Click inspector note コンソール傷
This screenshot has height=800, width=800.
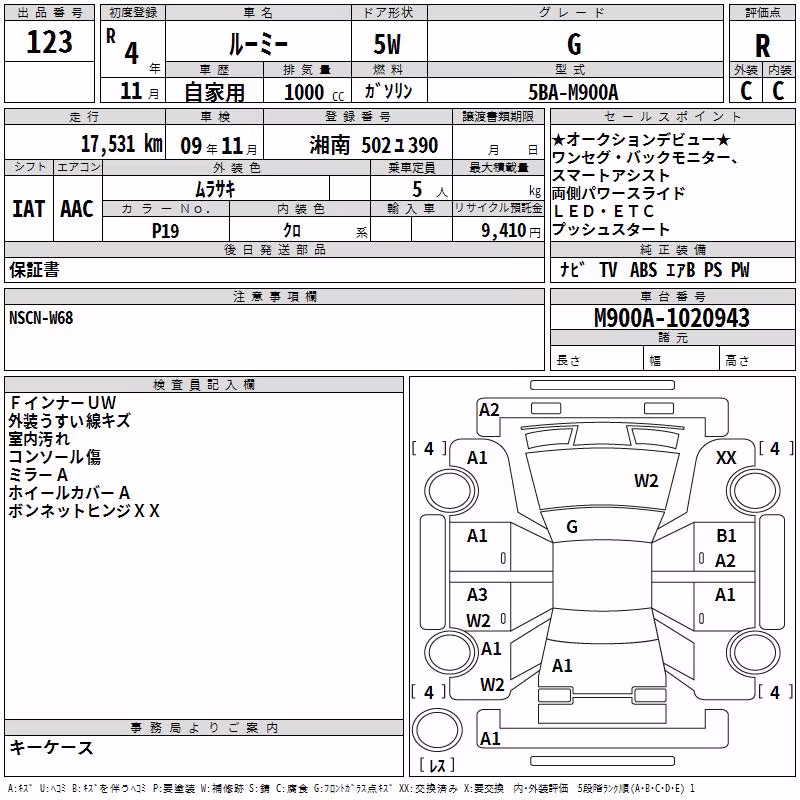pyautogui.click(x=55, y=456)
